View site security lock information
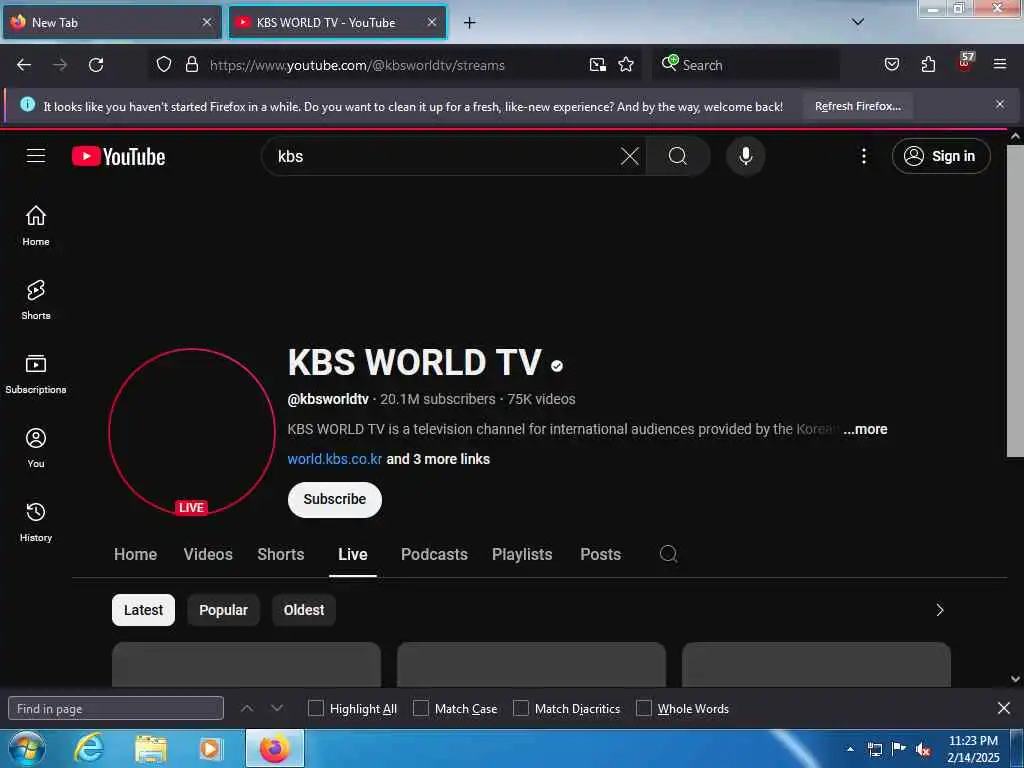 click(191, 65)
